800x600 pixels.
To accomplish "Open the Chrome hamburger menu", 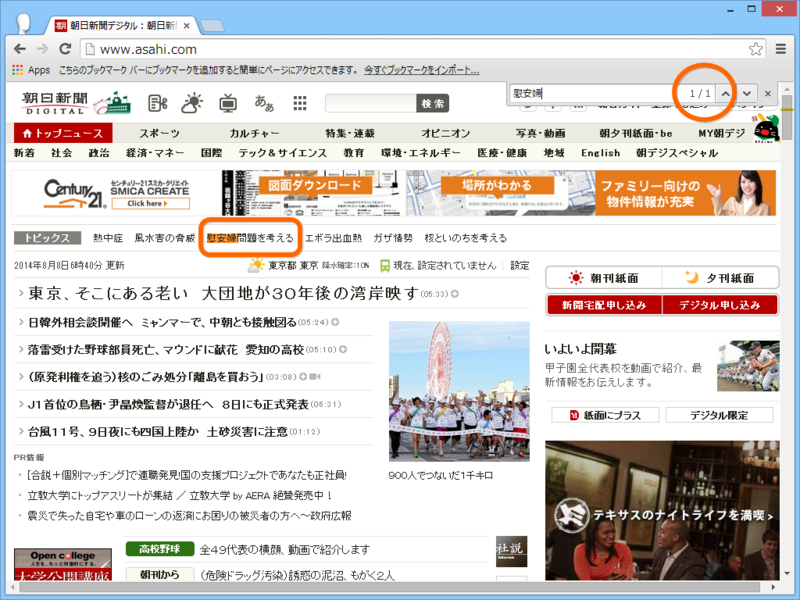I will point(781,49).
